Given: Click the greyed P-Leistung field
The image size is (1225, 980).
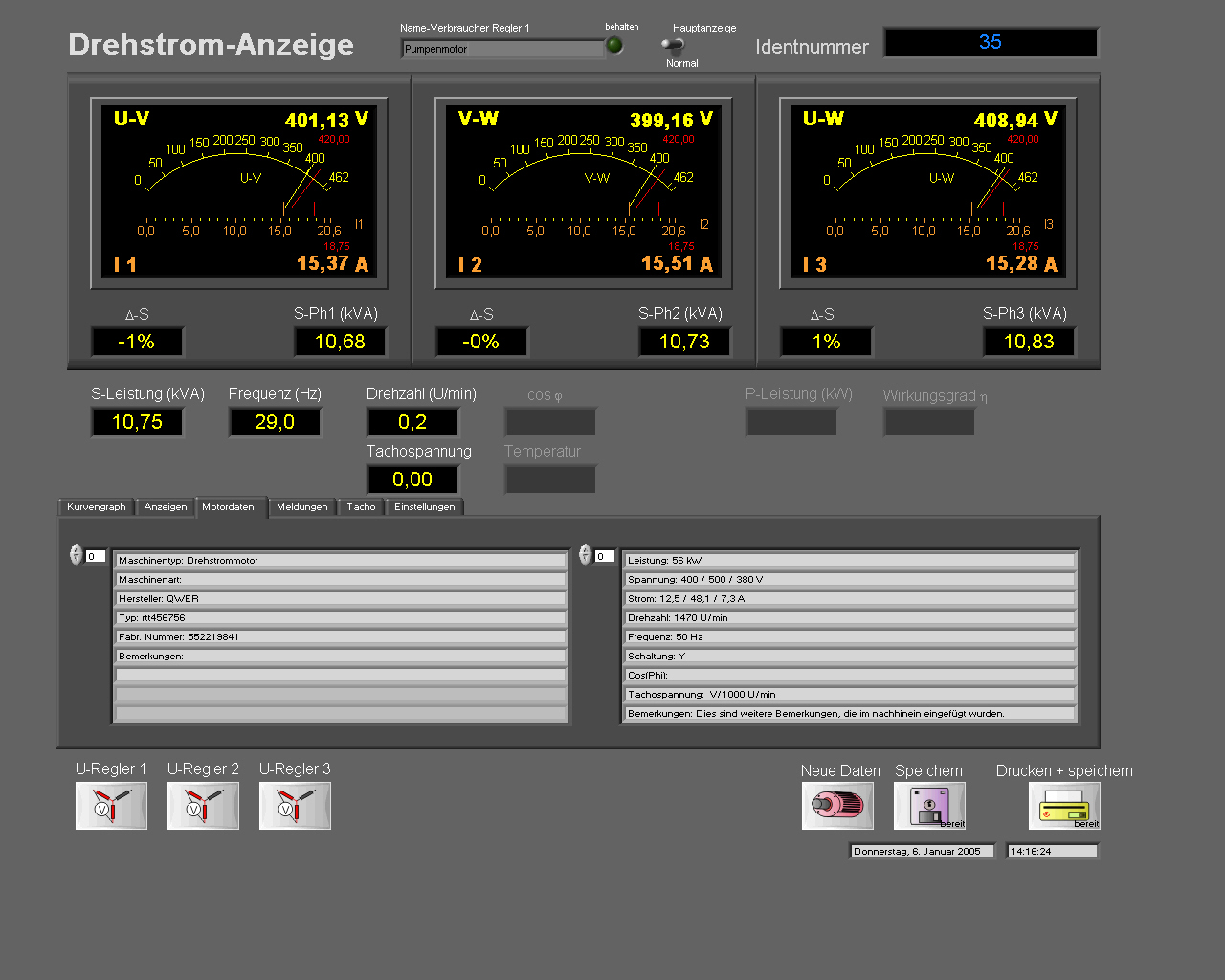Looking at the screenshot, I should (791, 422).
